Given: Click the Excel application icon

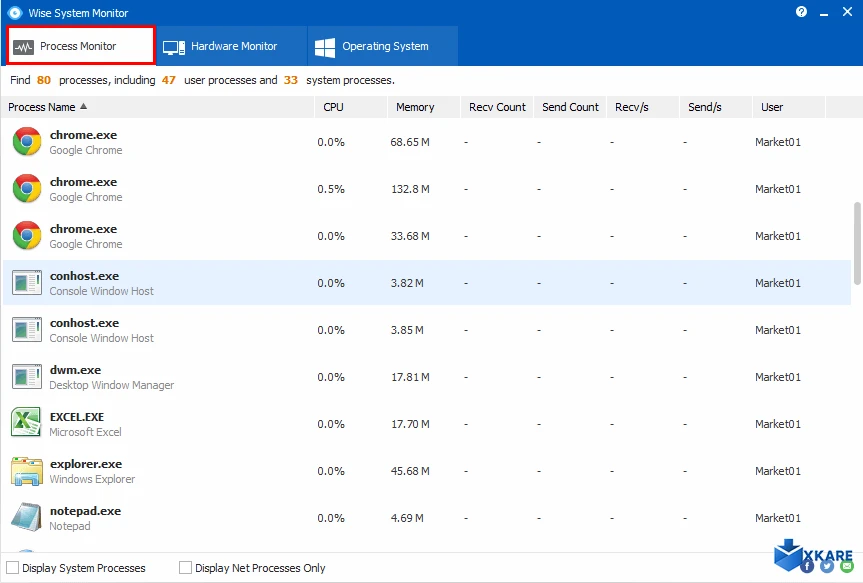Looking at the screenshot, I should coord(26,424).
